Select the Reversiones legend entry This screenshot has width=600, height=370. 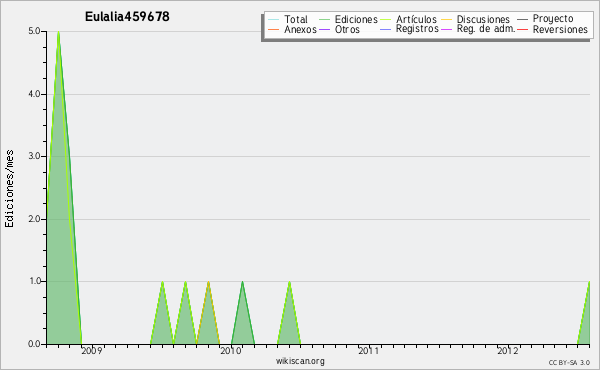[553, 29]
